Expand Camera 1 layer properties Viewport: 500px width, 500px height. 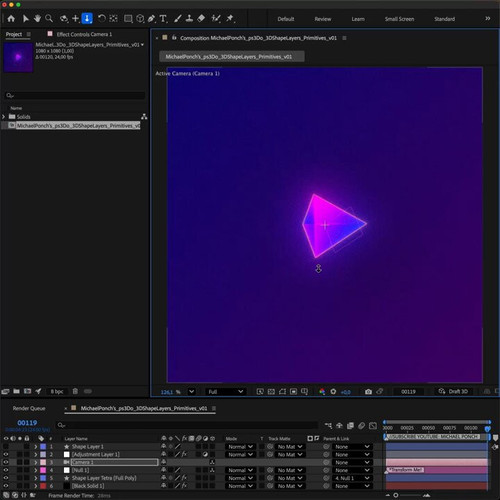click(x=36, y=462)
